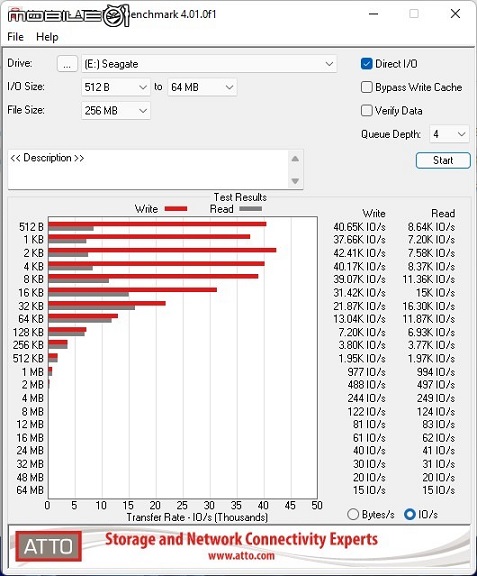Open the File Size 256 MB dropdown
Image resolution: width=477 pixels, height=576 pixels.
click(x=115, y=110)
